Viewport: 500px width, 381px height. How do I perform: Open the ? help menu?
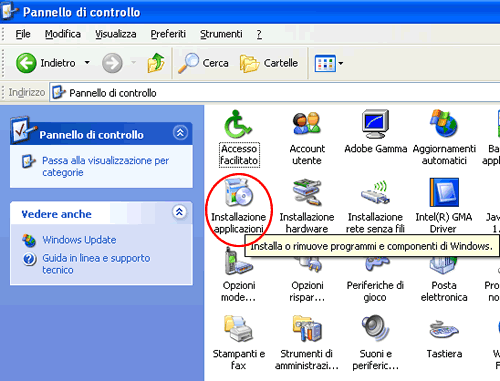[x=259, y=34]
